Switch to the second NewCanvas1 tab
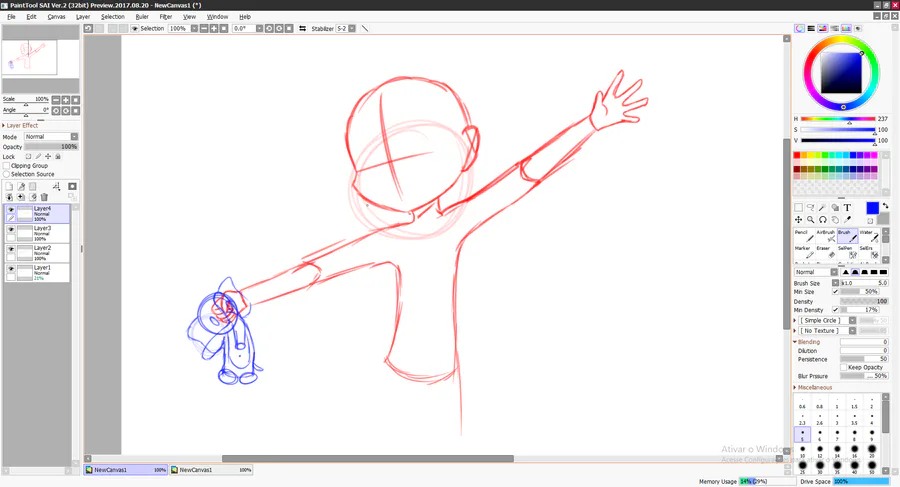900x487 pixels. [x=211, y=470]
